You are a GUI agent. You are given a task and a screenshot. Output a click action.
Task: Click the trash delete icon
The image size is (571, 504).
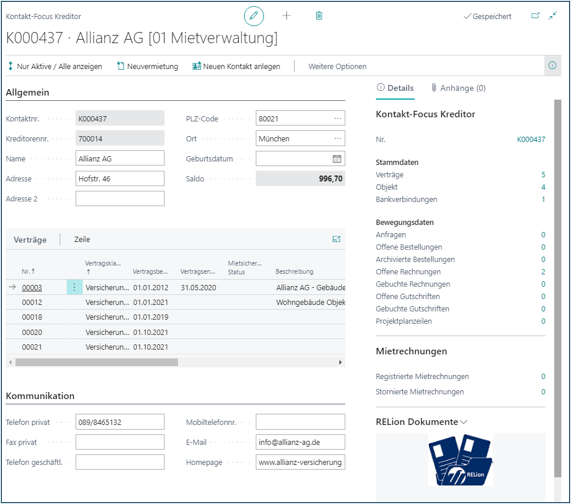319,16
